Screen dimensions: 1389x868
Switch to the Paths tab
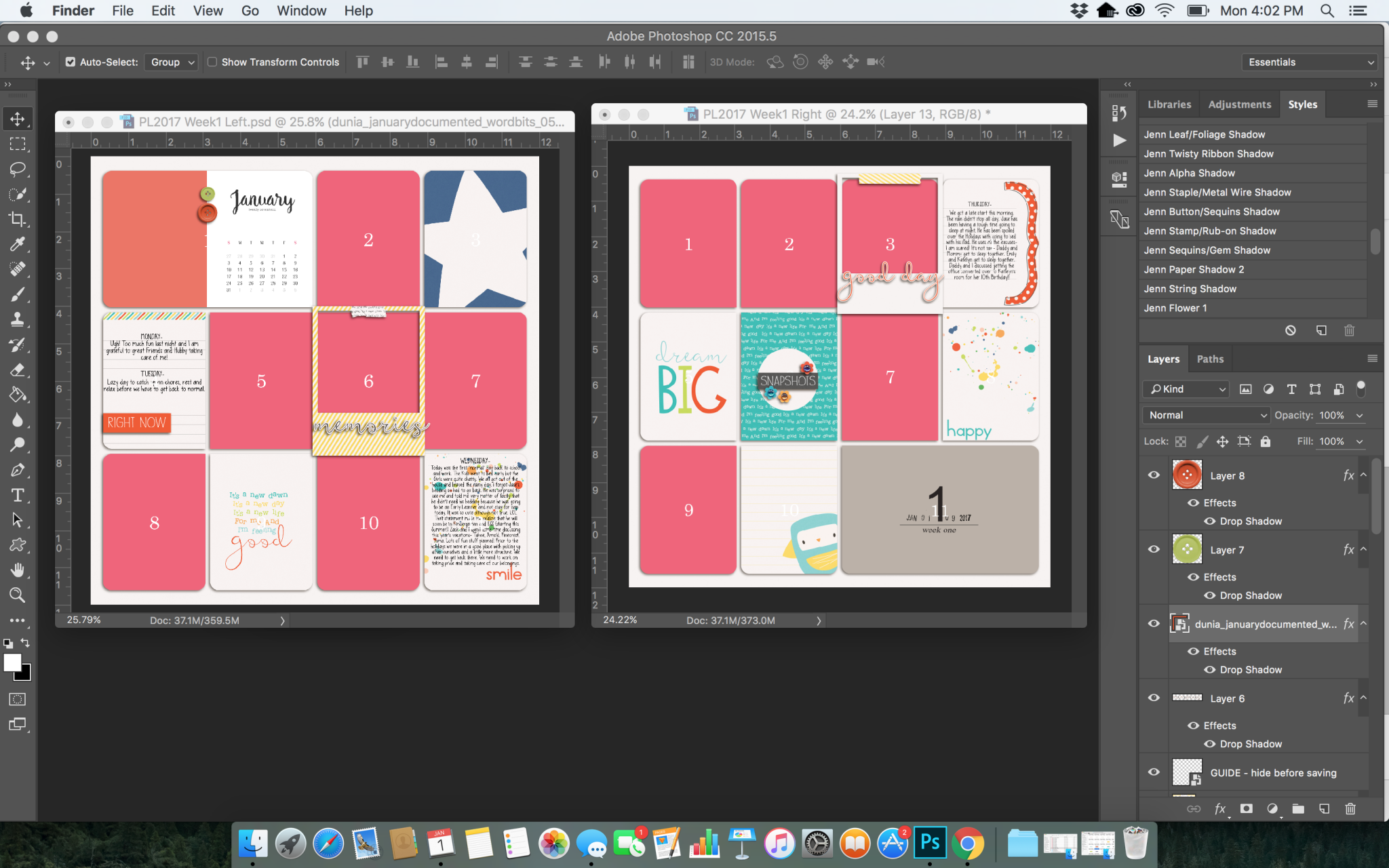click(x=1209, y=358)
